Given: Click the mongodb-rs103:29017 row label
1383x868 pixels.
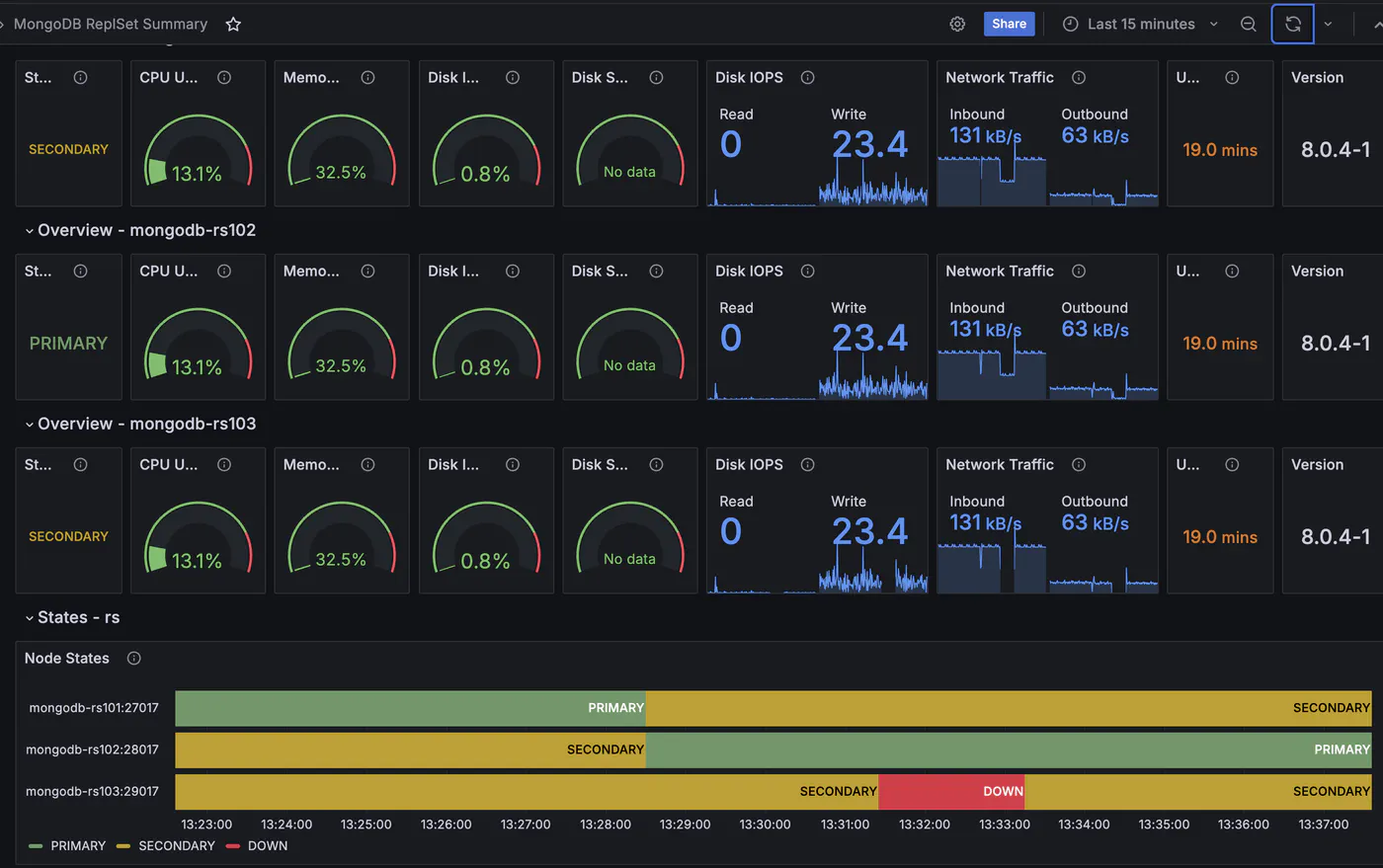Looking at the screenshot, I should [x=92, y=791].
